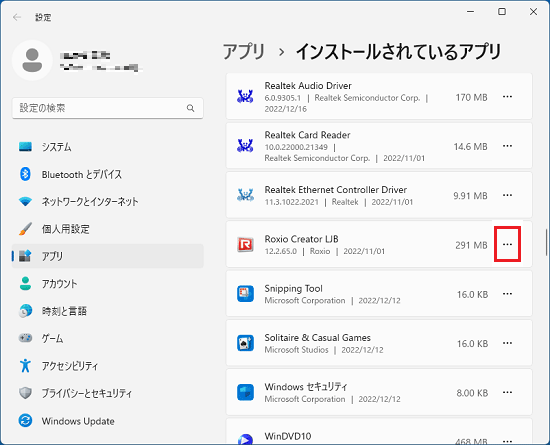The height and width of the screenshot is (445, 550).
Task: Click the アプリ breadcrumb link
Action: (244, 52)
